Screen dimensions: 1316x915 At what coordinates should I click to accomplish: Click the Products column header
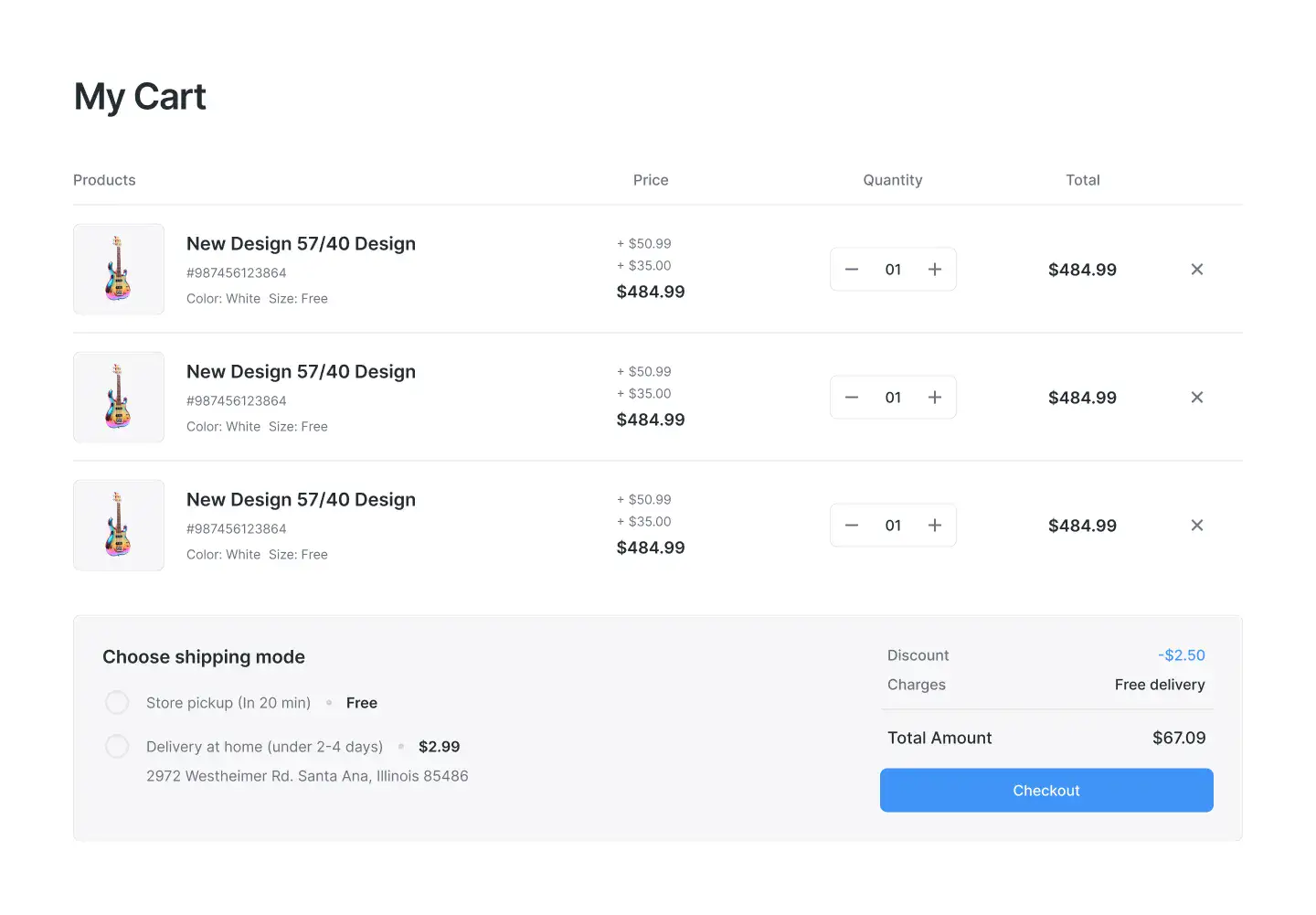click(104, 180)
